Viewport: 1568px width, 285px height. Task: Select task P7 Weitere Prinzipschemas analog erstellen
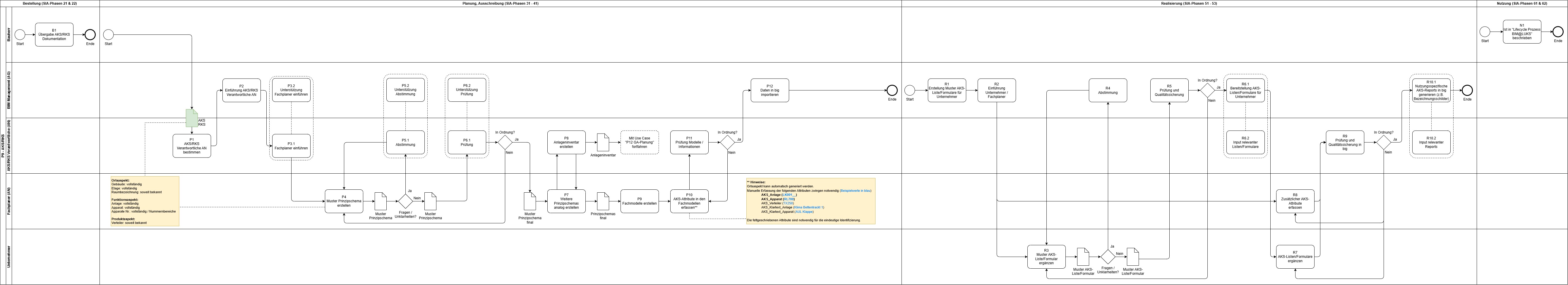[x=566, y=201]
